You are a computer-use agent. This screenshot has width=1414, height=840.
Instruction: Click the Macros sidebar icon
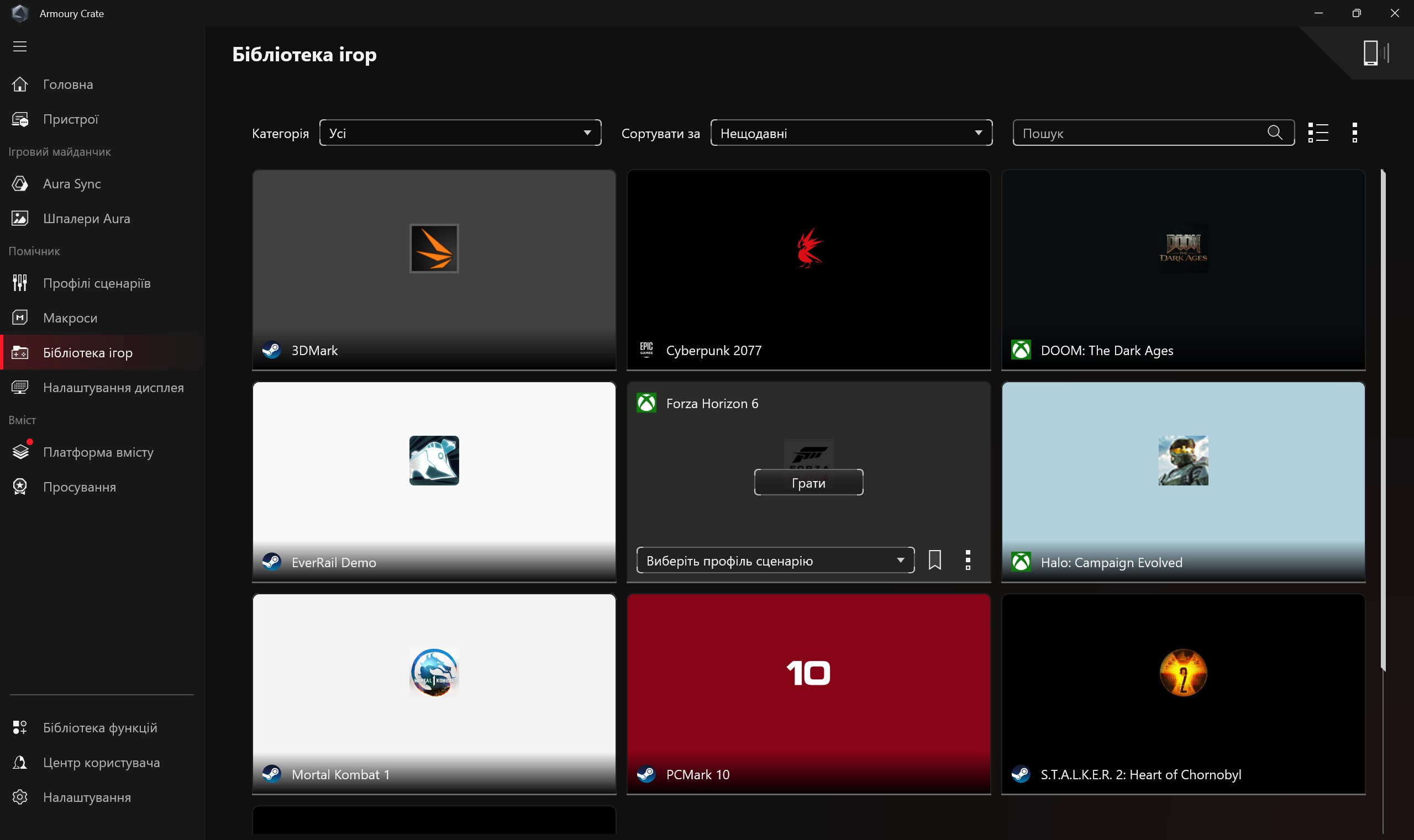pos(20,318)
